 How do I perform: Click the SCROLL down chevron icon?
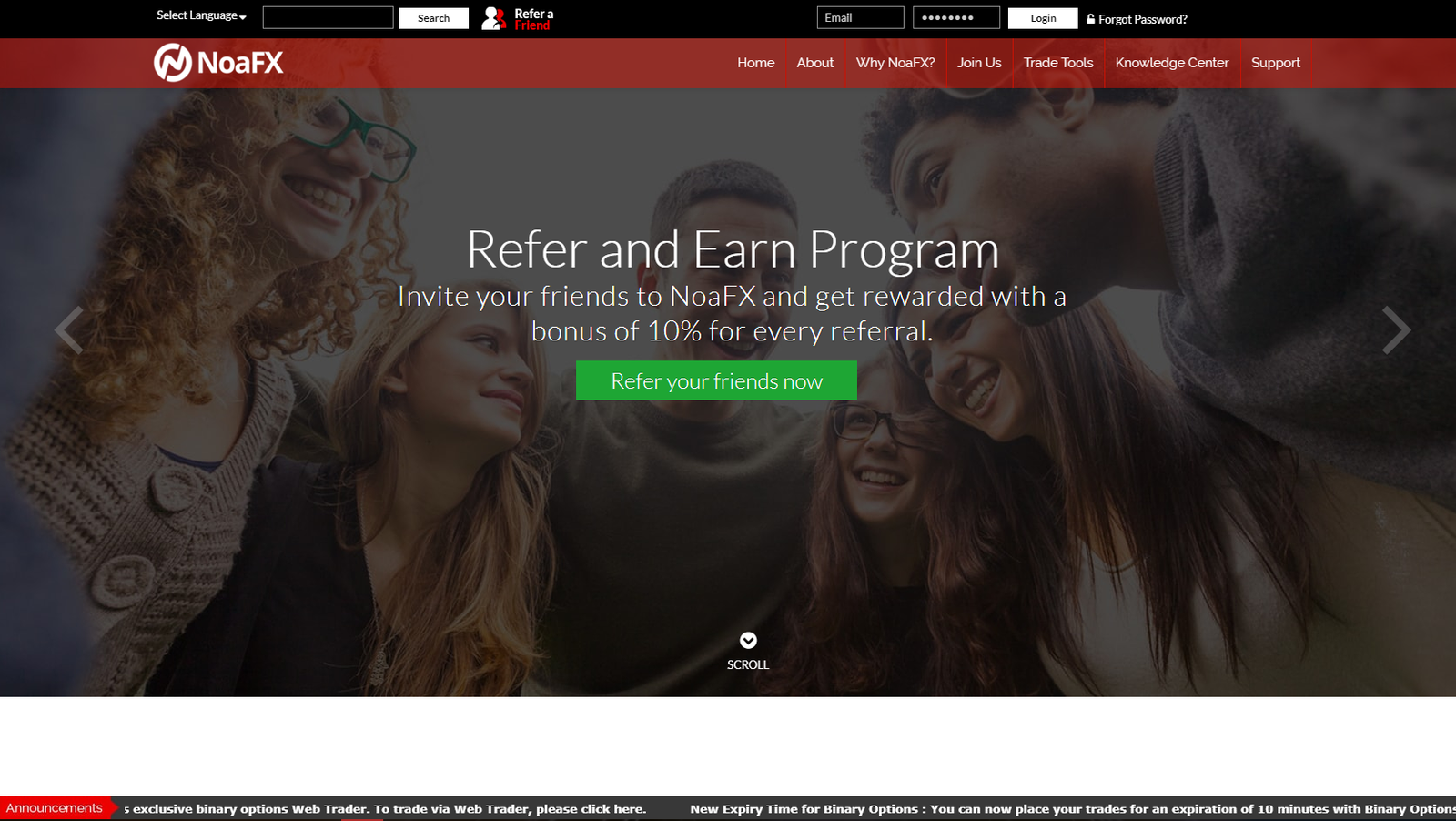[748, 641]
